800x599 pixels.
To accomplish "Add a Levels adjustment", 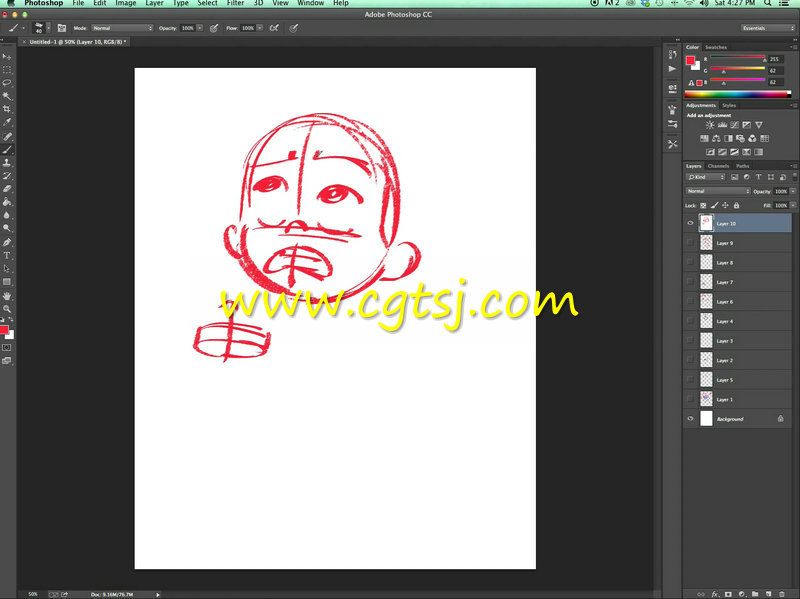I will [722, 125].
